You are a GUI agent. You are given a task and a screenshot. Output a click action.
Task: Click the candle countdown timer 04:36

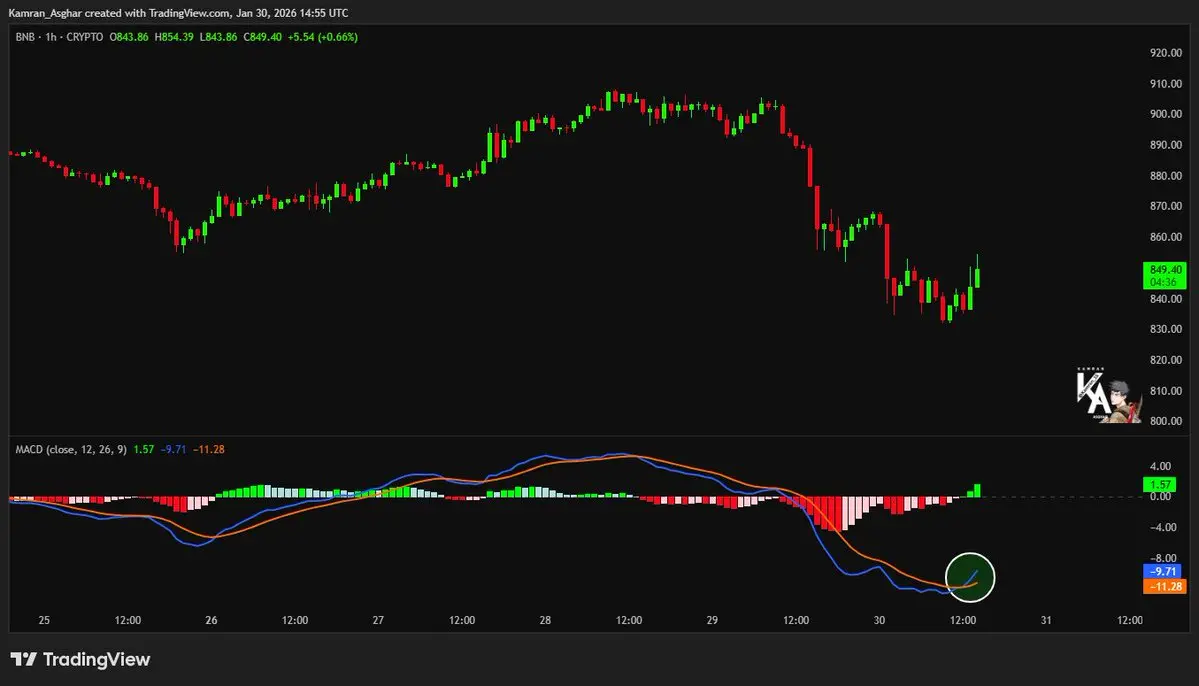[x=1164, y=282]
